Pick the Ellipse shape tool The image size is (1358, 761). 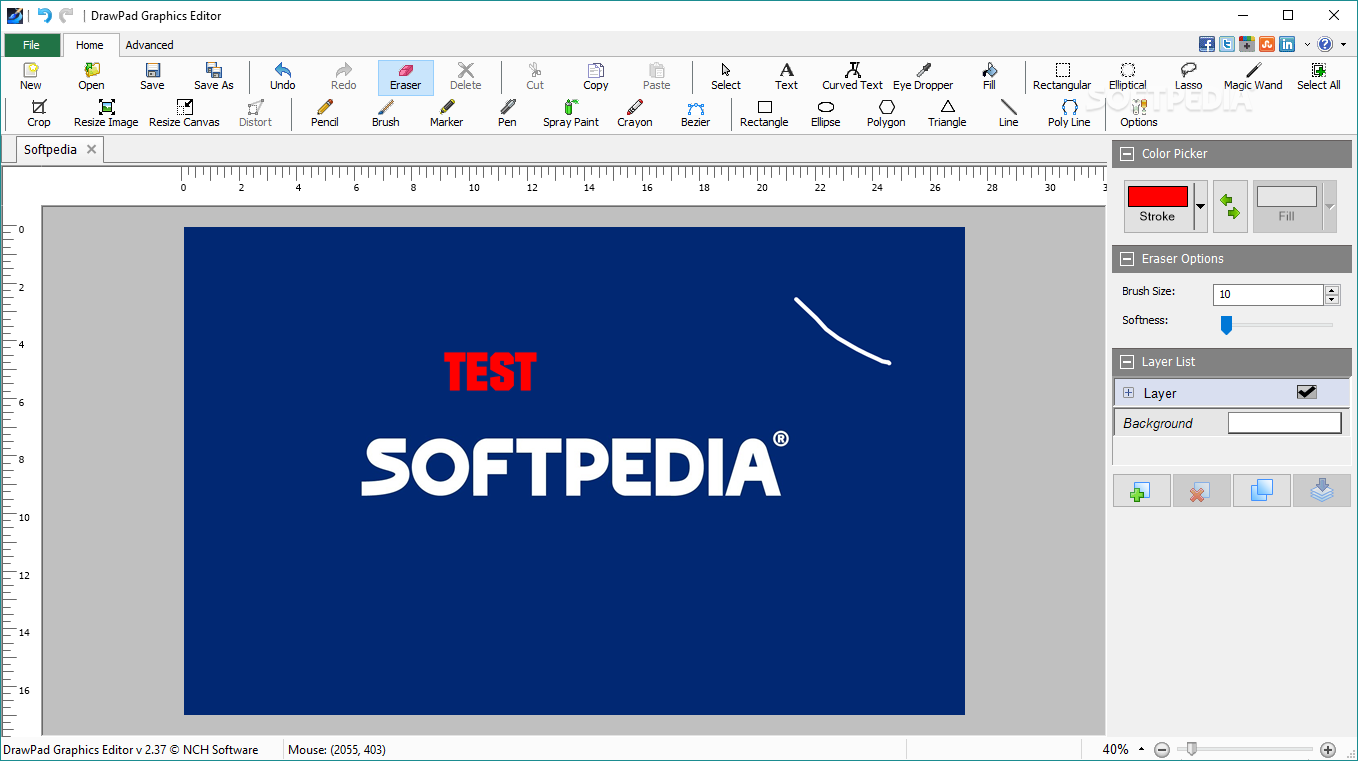coord(826,113)
